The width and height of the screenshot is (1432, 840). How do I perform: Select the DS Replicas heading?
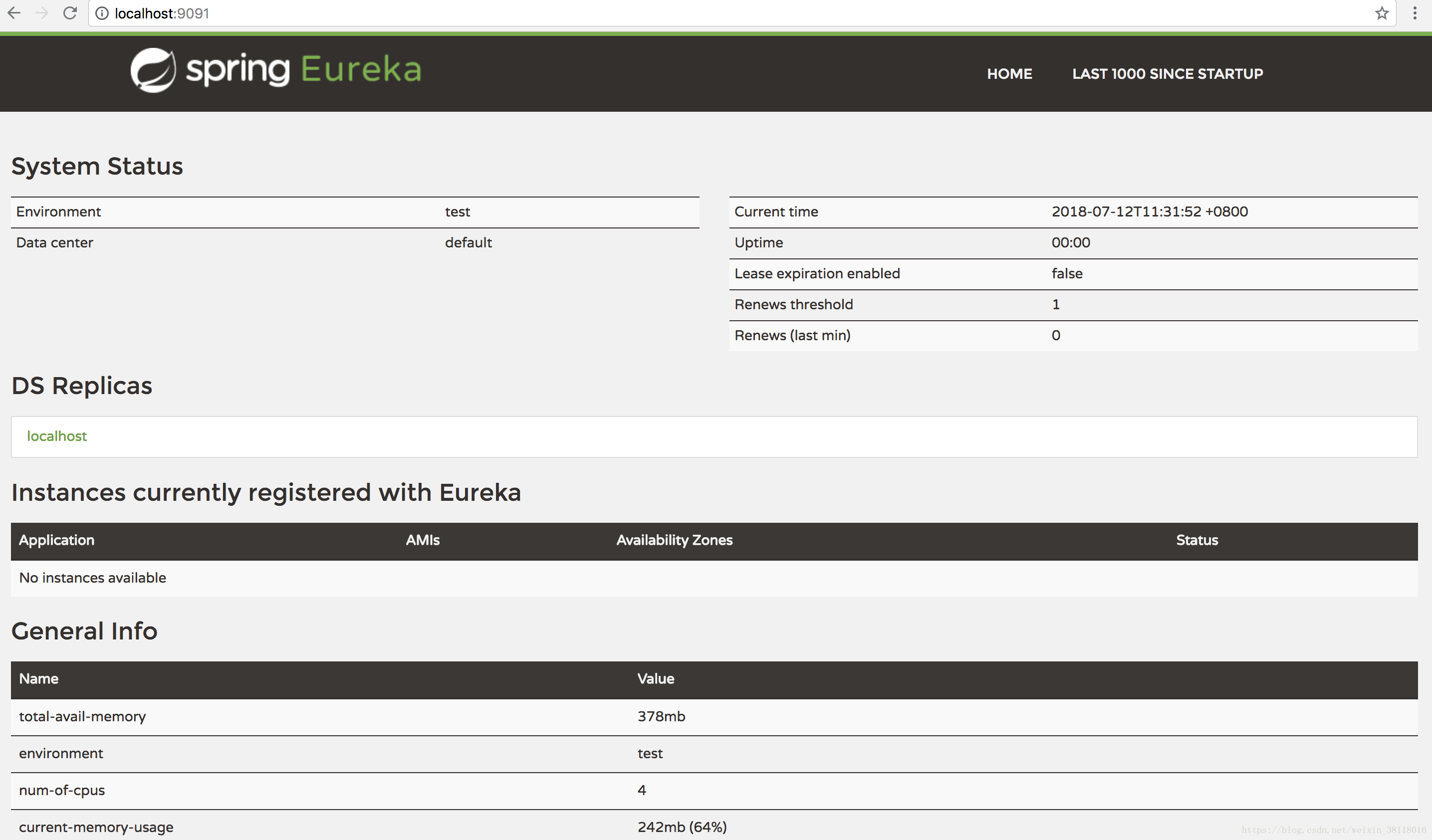(x=82, y=385)
